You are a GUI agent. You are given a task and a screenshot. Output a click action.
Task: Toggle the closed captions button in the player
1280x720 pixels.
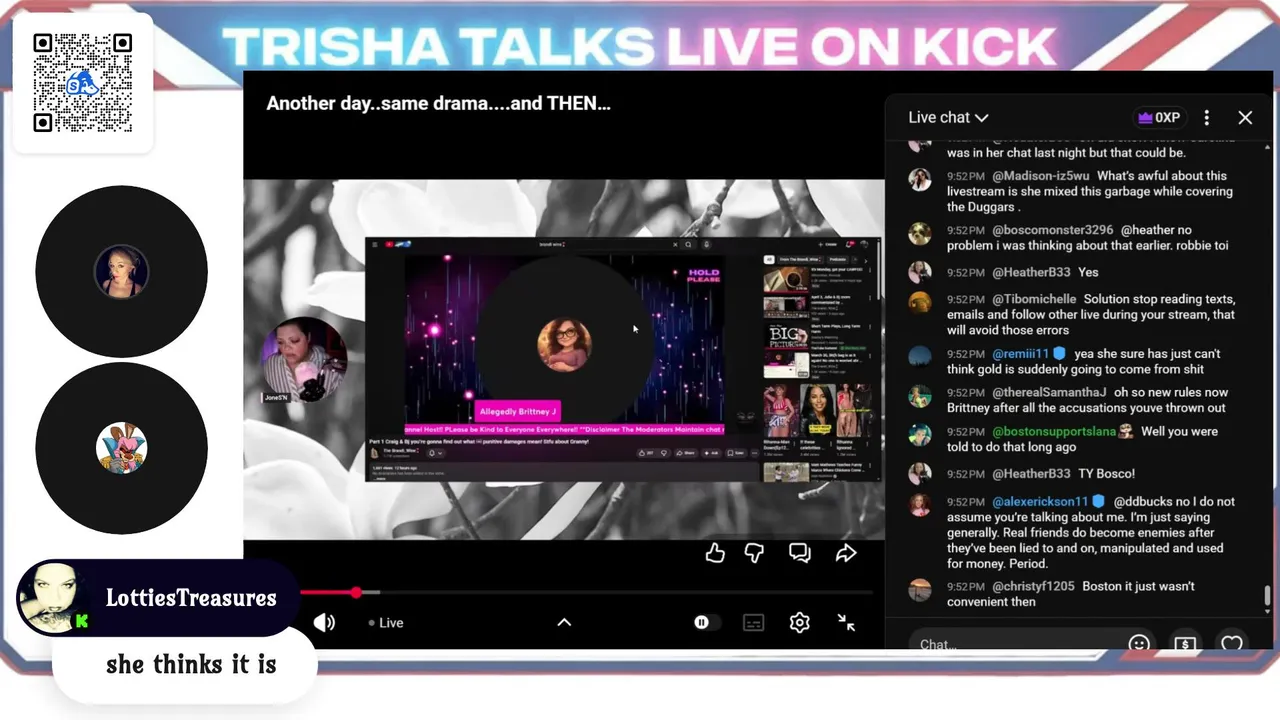tap(754, 622)
